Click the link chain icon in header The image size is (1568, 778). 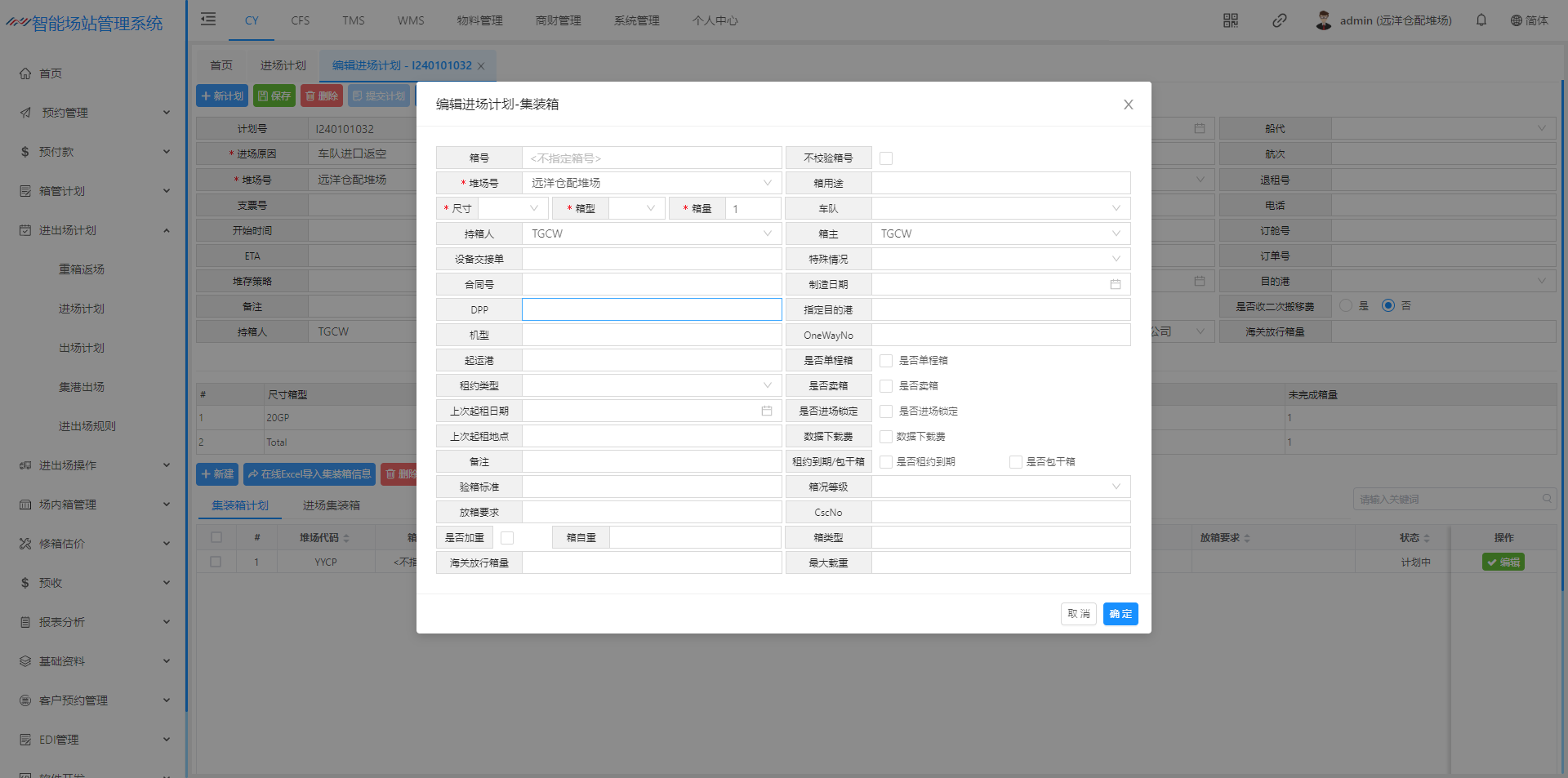(x=1279, y=20)
